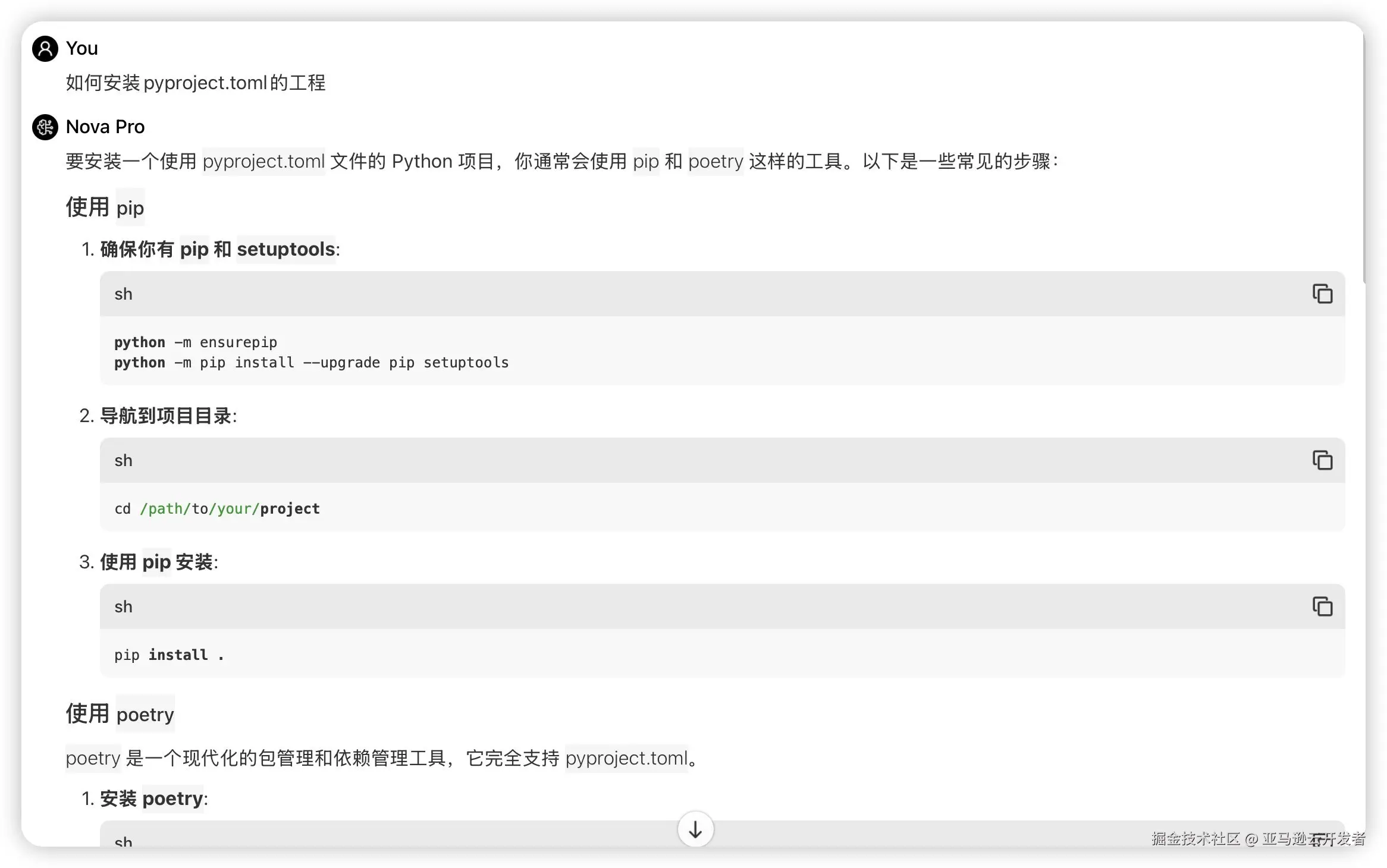Click the pip install --upgrade setuptools line

click(312, 363)
